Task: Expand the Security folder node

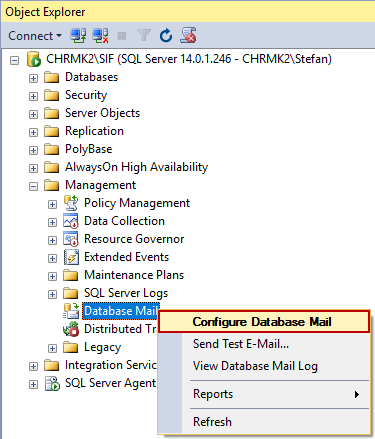Action: pos(33,96)
